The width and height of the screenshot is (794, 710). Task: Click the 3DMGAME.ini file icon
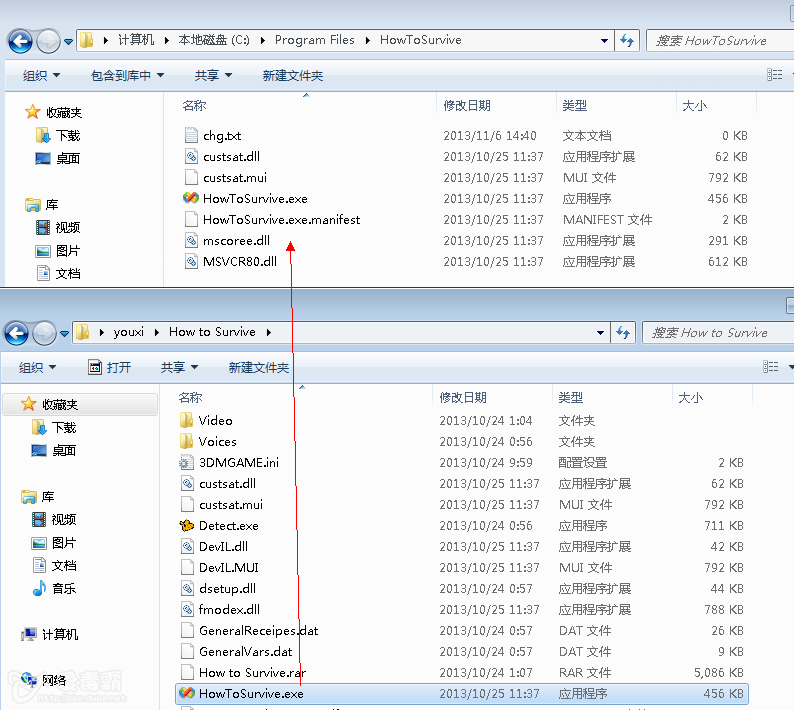click(x=187, y=463)
